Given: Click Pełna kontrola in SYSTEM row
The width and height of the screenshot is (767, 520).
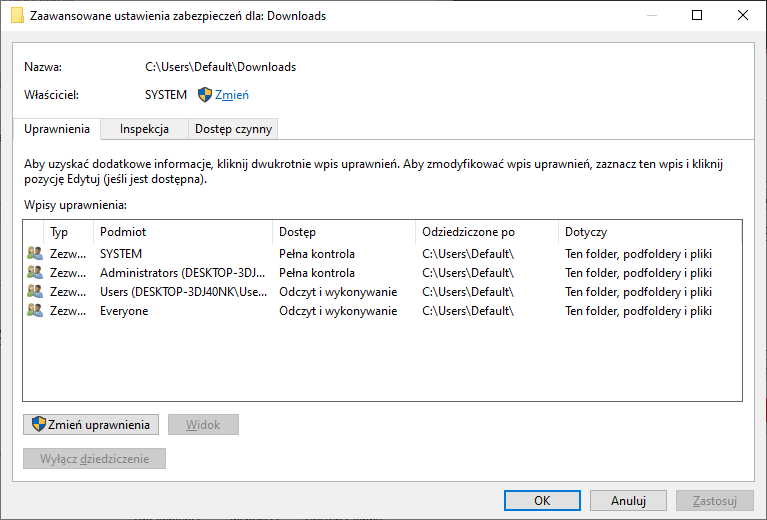Looking at the screenshot, I should pyautogui.click(x=317, y=254).
